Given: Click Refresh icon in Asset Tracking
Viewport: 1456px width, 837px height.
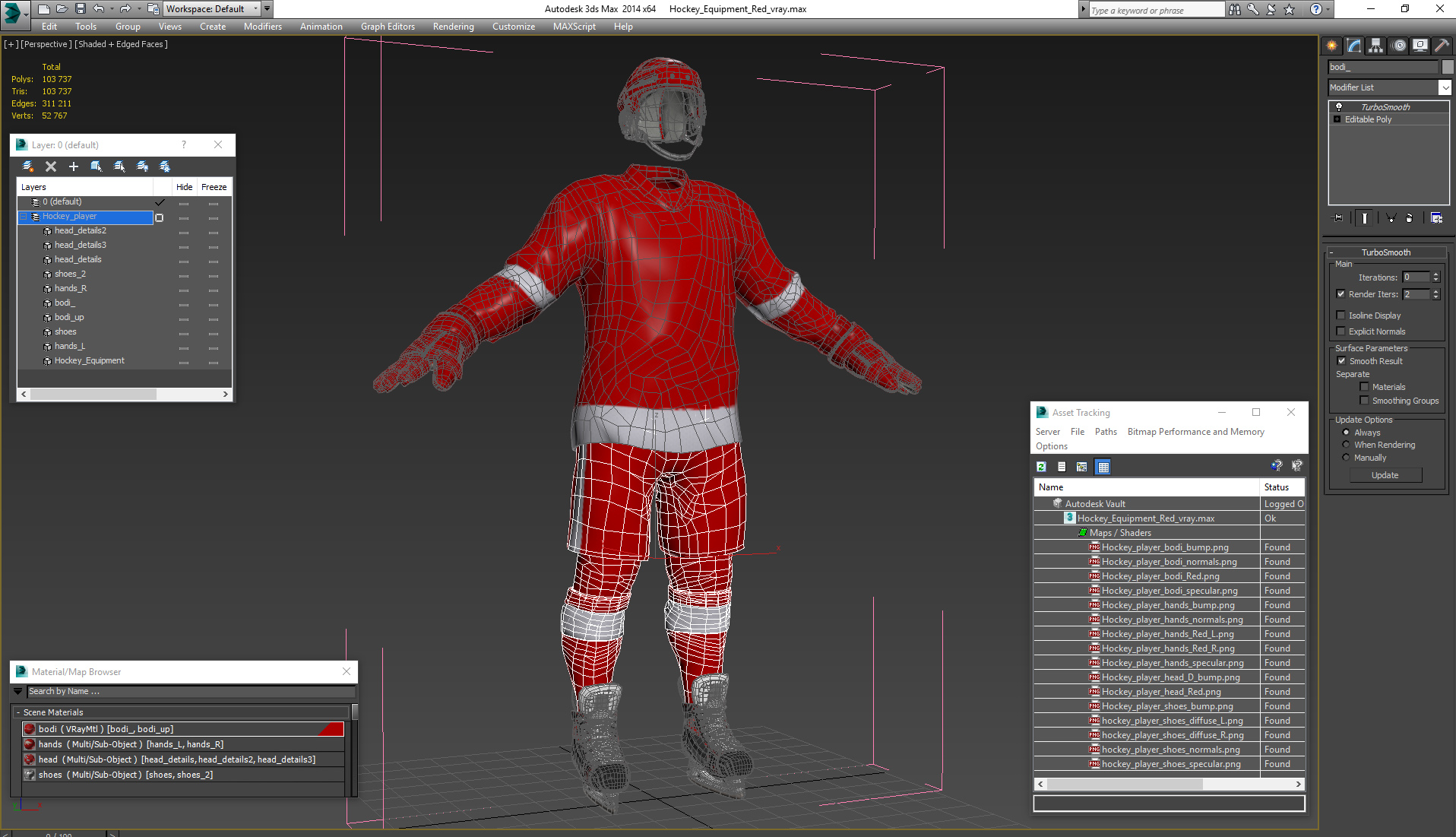Looking at the screenshot, I should [1042, 467].
